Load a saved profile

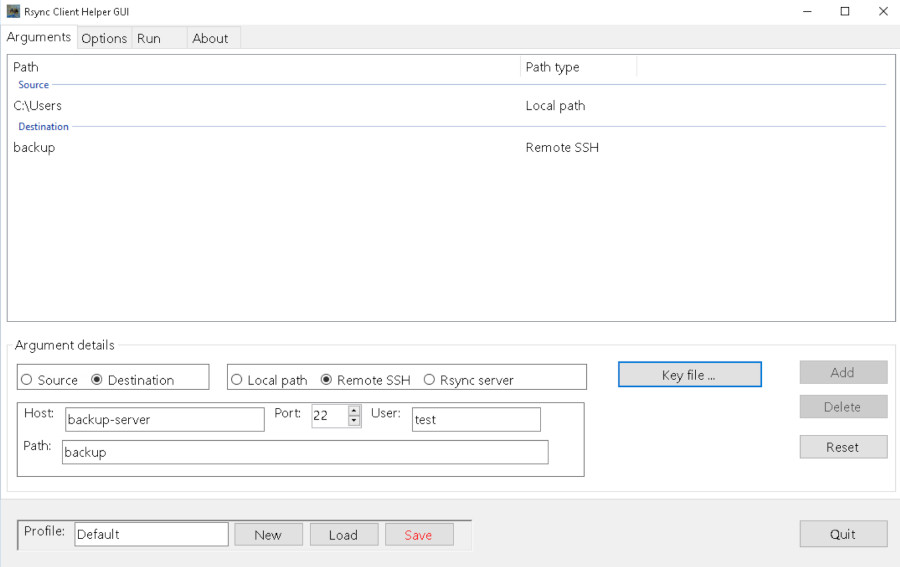click(343, 535)
